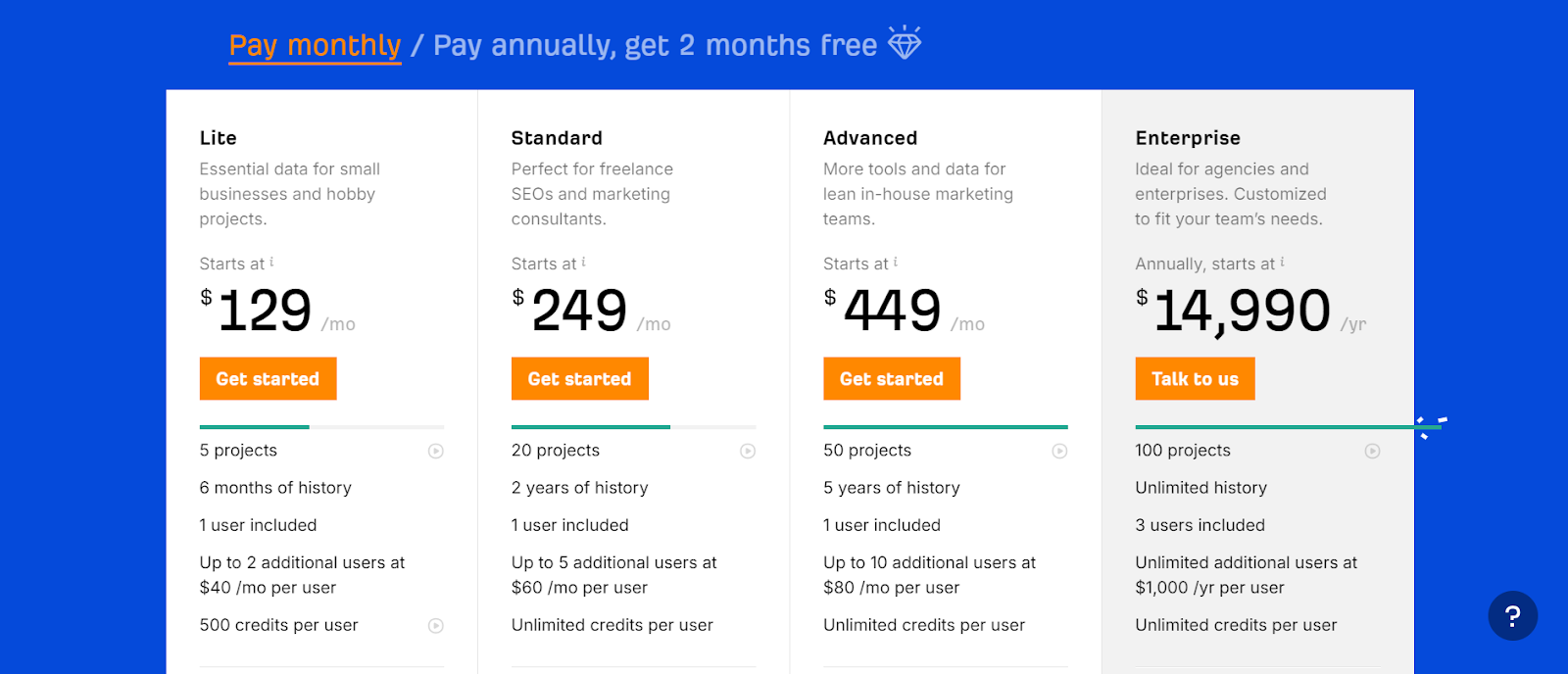The width and height of the screenshot is (1568, 674).
Task: Open the info tooltip on Standard's Starts at
Action: click(584, 258)
